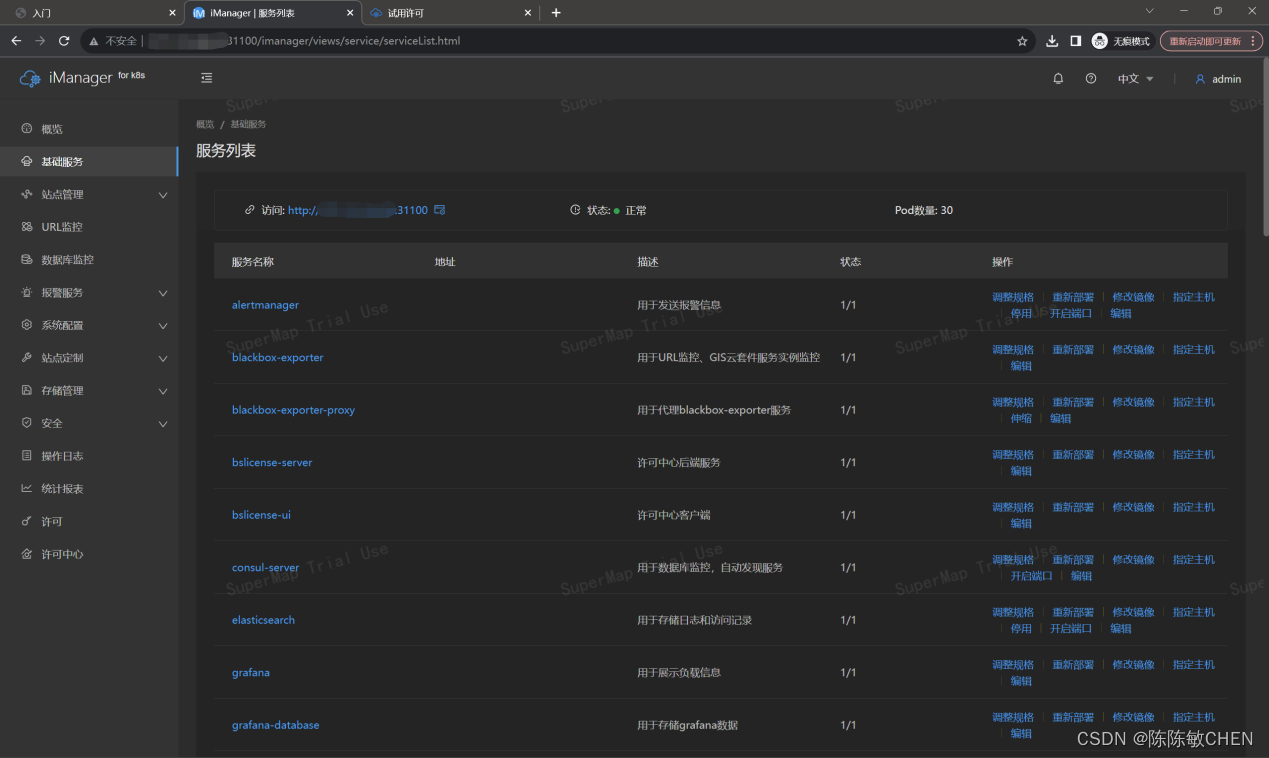The height and width of the screenshot is (758, 1269).
Task: Expand the 存储管理 sidebar menu
Action: coord(163,391)
